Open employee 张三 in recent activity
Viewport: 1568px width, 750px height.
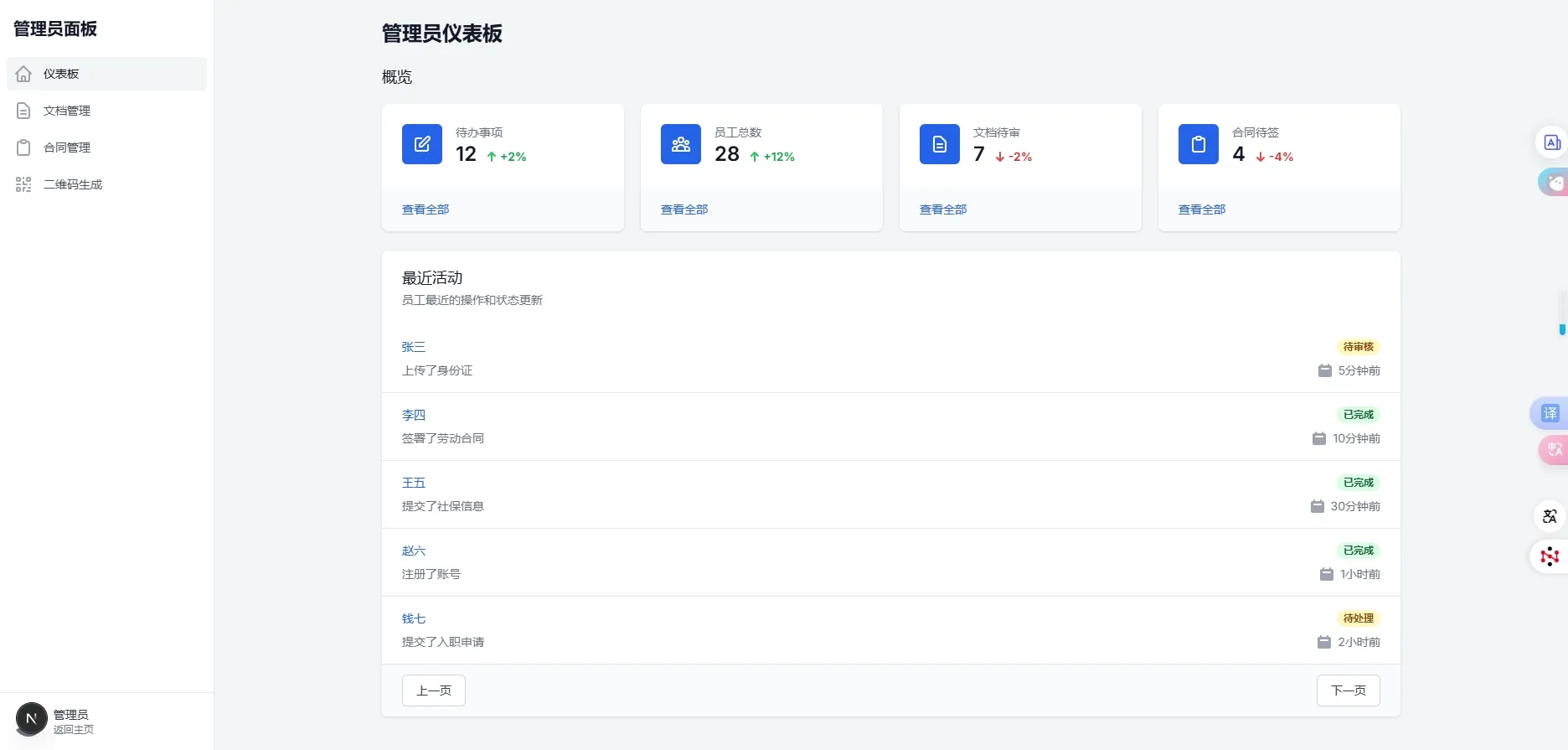(x=414, y=347)
